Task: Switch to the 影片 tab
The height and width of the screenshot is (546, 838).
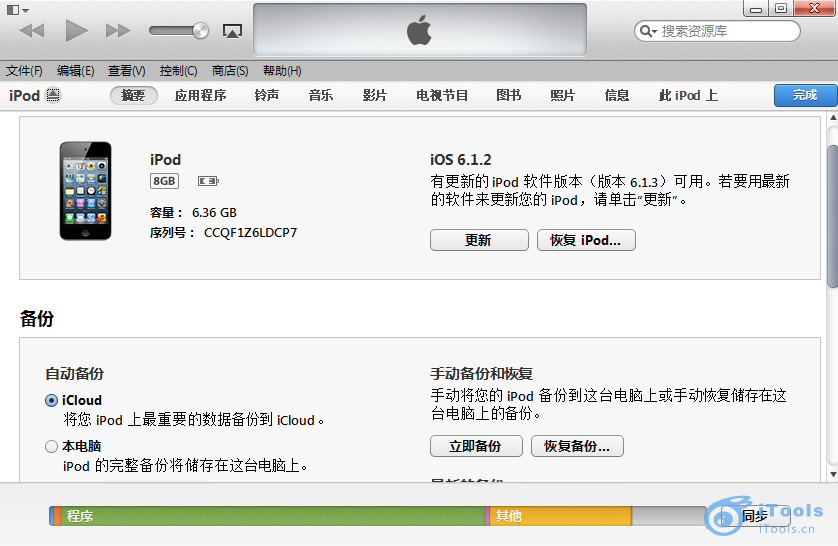Action: 375,95
